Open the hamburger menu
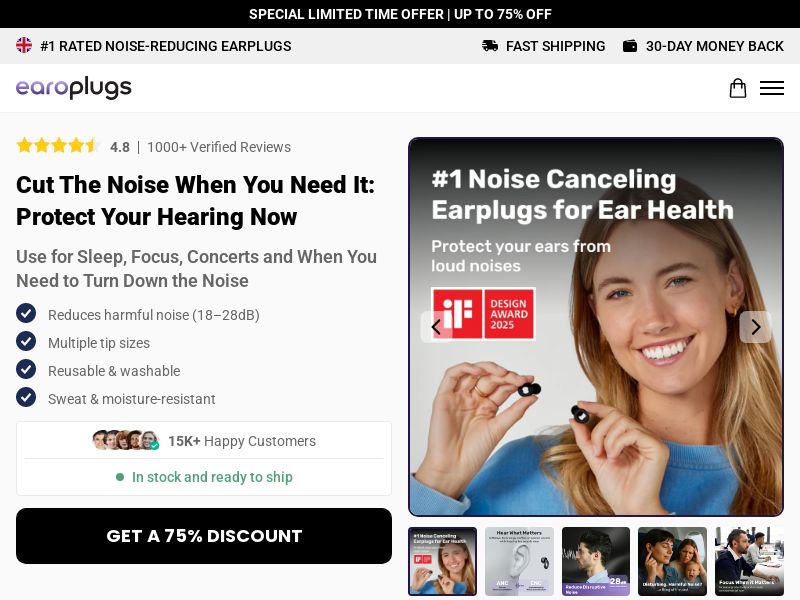 click(771, 88)
